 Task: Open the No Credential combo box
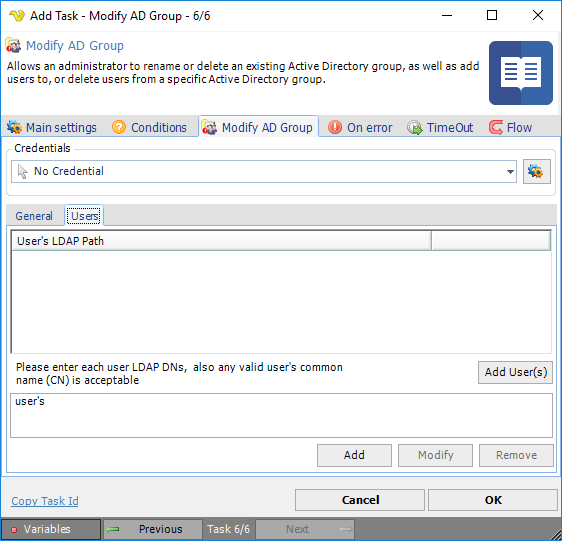pyautogui.click(x=264, y=172)
